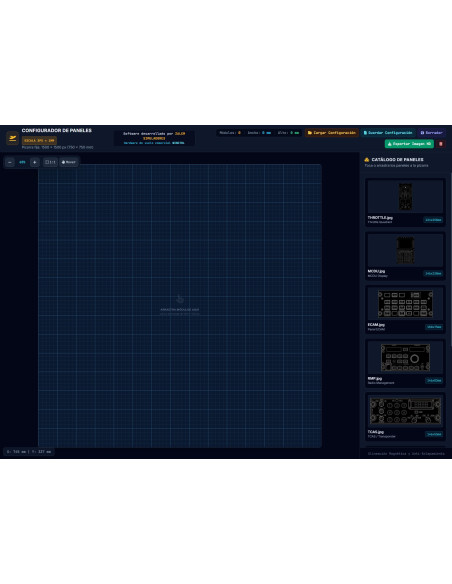Click Cargar Configuración button
452x584 pixels.
(332, 133)
